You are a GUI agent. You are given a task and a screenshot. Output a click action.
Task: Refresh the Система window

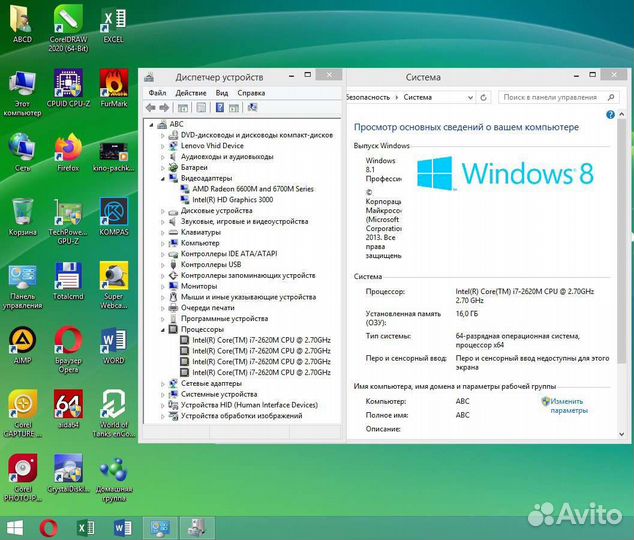pyautogui.click(x=483, y=97)
